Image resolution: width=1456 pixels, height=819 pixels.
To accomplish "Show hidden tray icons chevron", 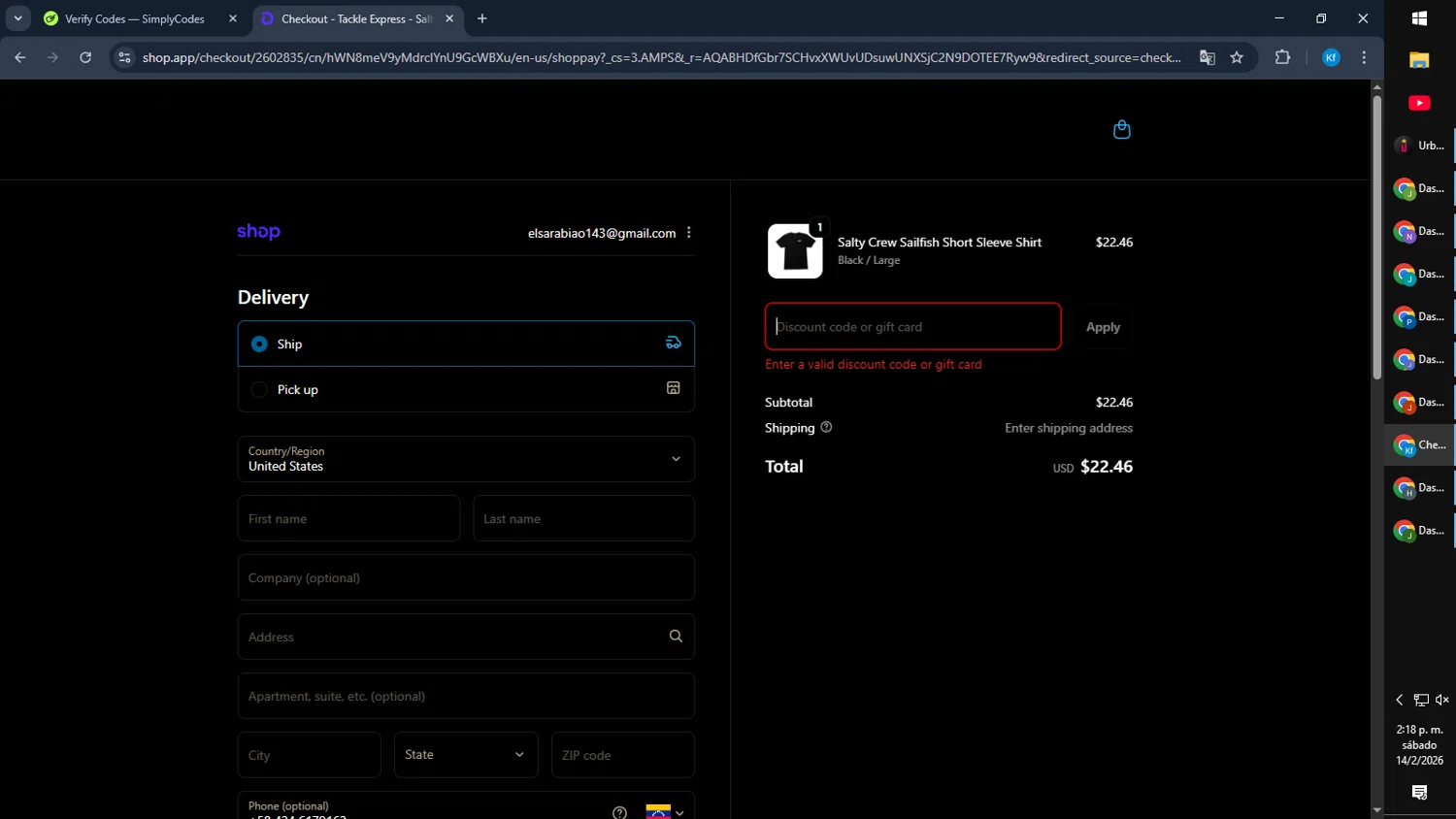I will (1399, 700).
